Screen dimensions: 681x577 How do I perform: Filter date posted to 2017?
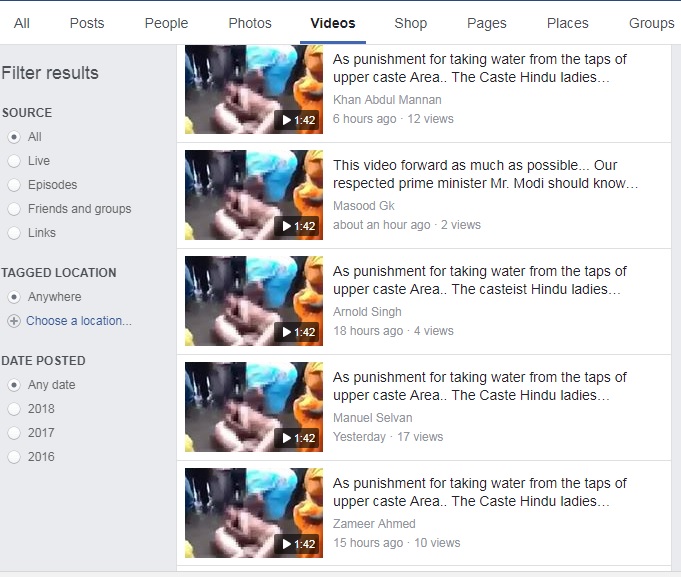click(x=14, y=433)
